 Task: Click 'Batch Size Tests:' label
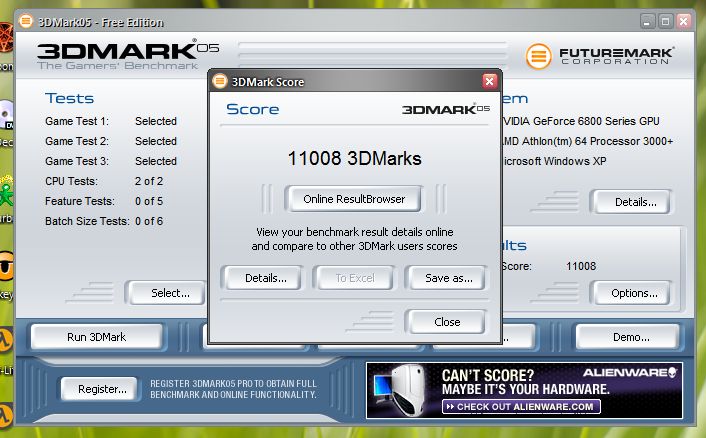point(87,221)
